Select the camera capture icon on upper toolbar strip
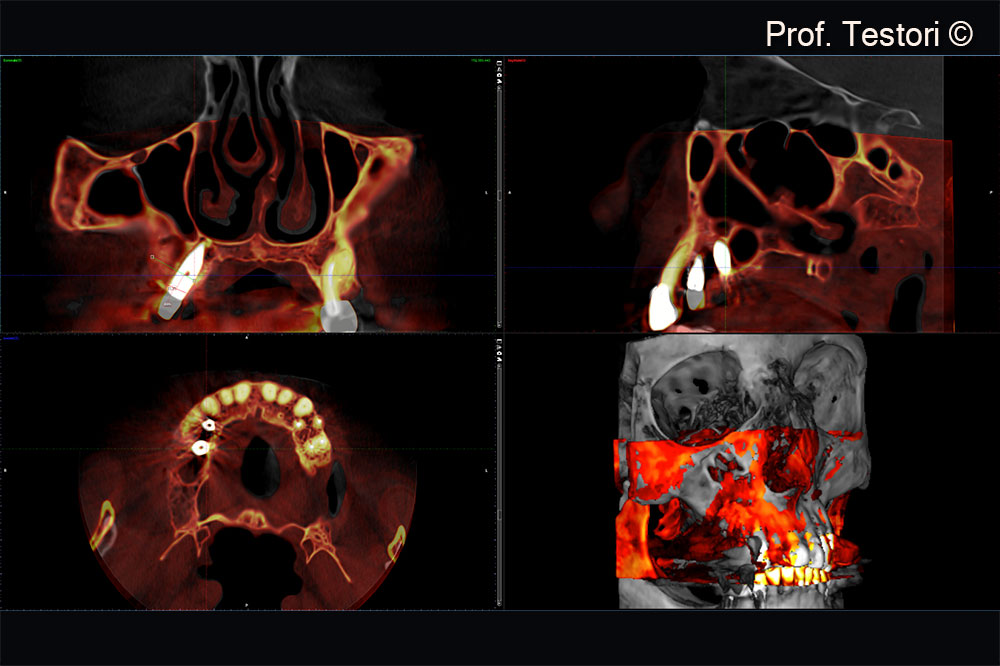Image resolution: width=1000 pixels, height=666 pixels. [499, 75]
